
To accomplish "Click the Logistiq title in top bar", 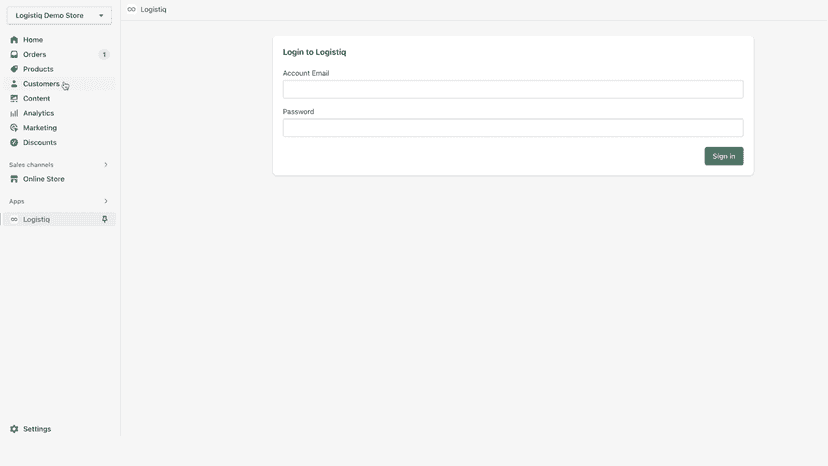I will coord(153,10).
